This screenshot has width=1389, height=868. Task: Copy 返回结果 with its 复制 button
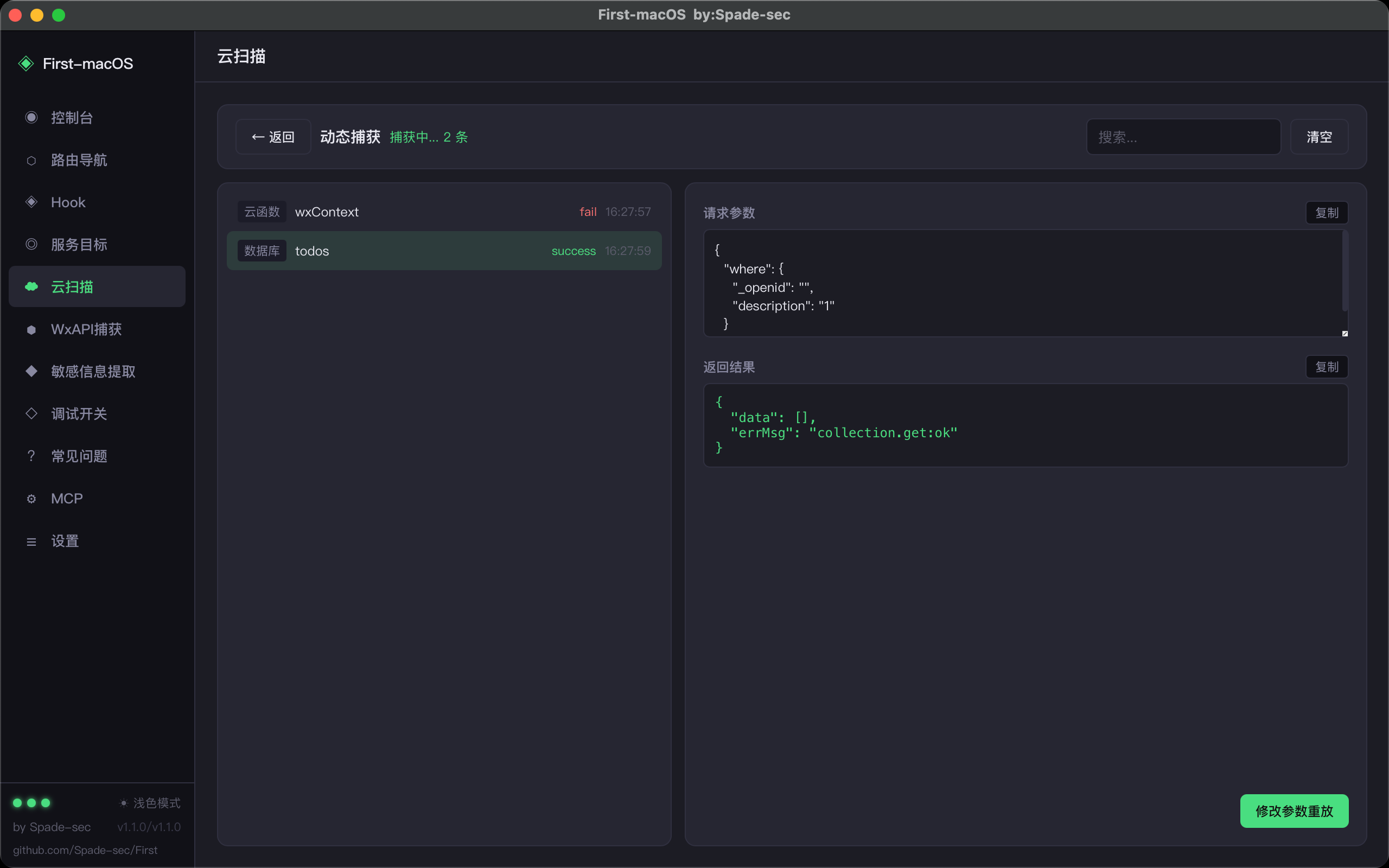pos(1327,366)
